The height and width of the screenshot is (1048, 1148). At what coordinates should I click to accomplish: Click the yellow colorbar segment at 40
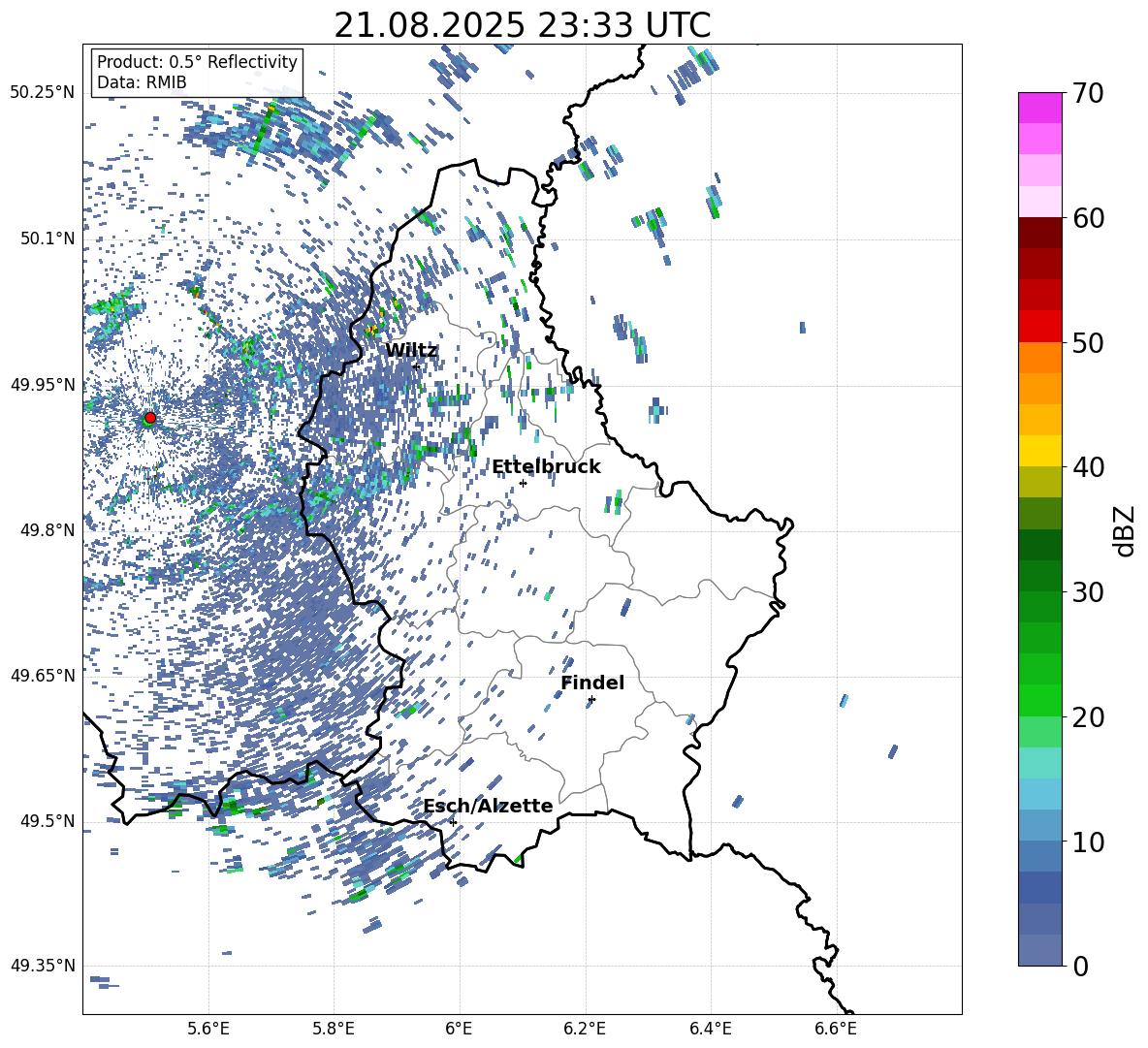click(x=1039, y=451)
